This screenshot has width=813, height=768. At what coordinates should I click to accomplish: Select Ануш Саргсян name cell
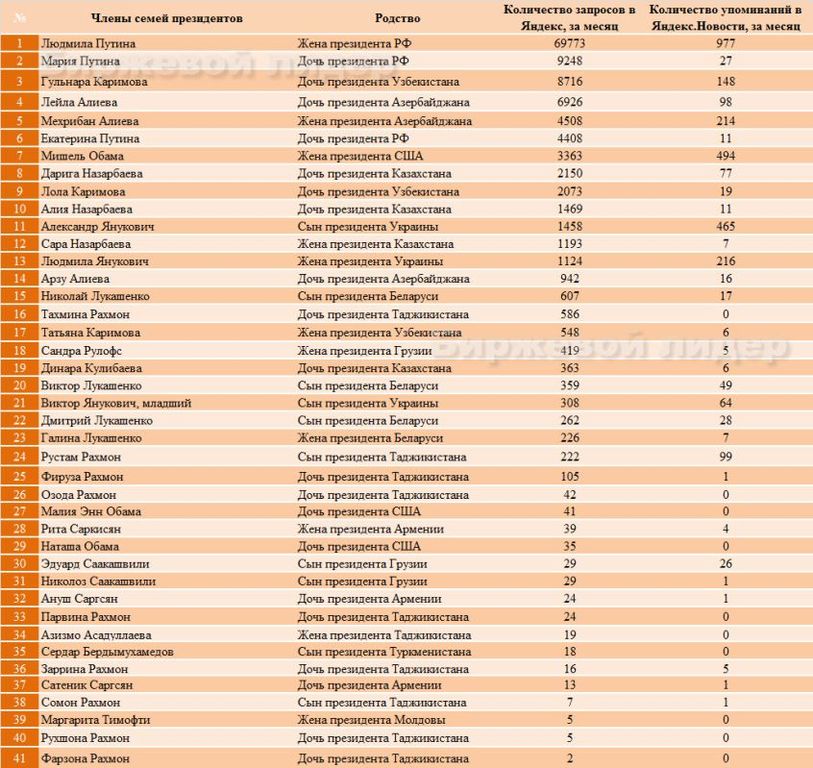pos(79,599)
